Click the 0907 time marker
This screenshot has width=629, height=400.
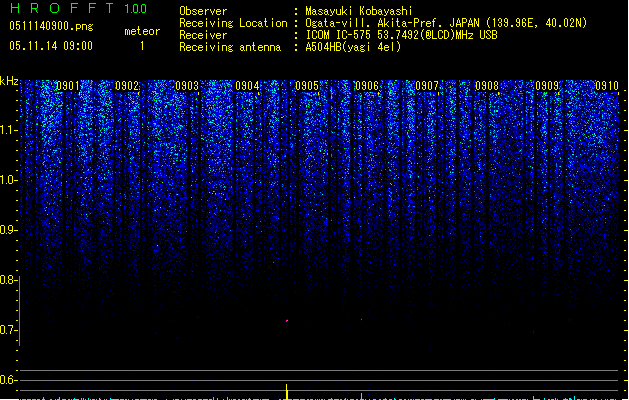[x=427, y=86]
